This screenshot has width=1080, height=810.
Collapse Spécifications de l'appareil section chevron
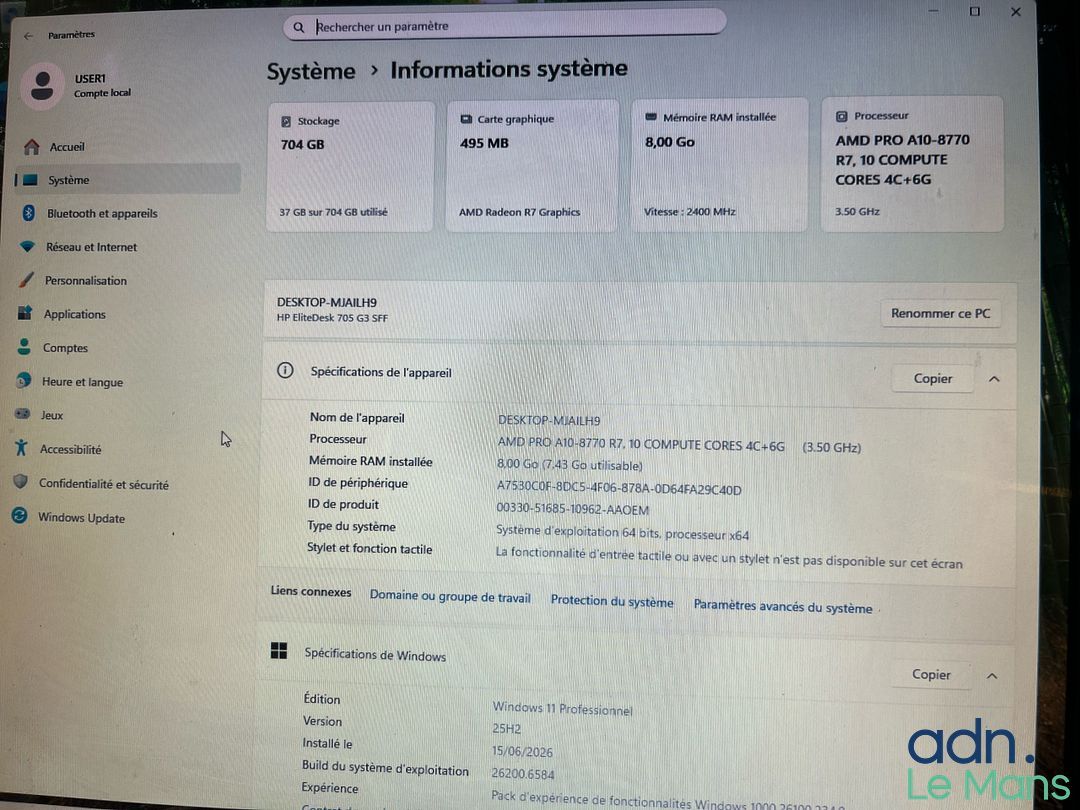tap(994, 379)
